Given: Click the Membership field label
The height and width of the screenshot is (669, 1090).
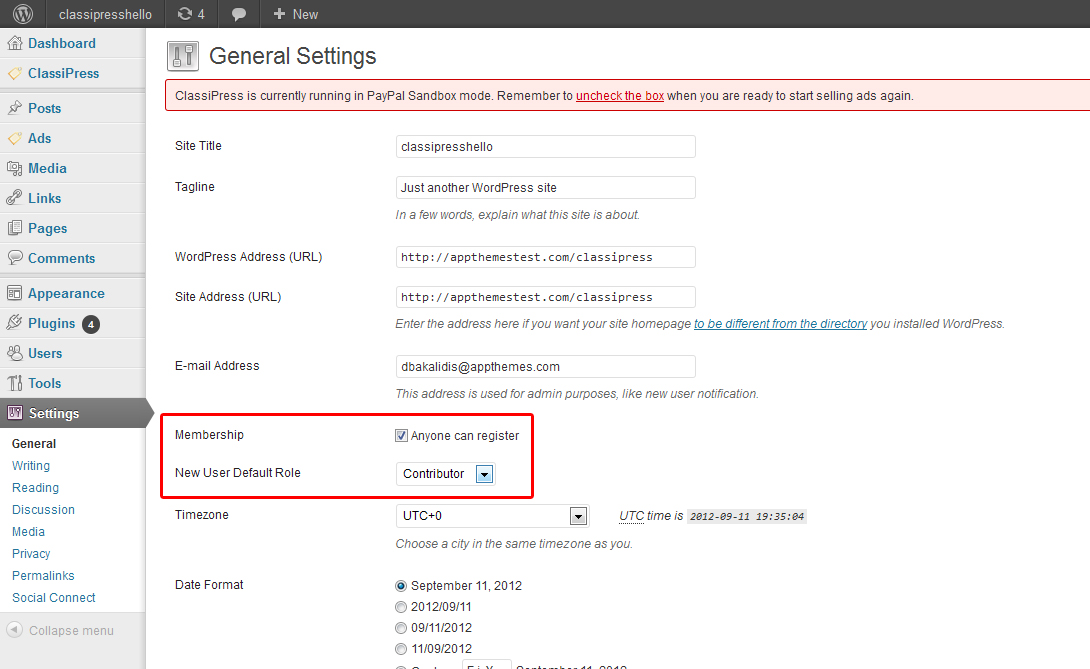Looking at the screenshot, I should pyautogui.click(x=209, y=435).
